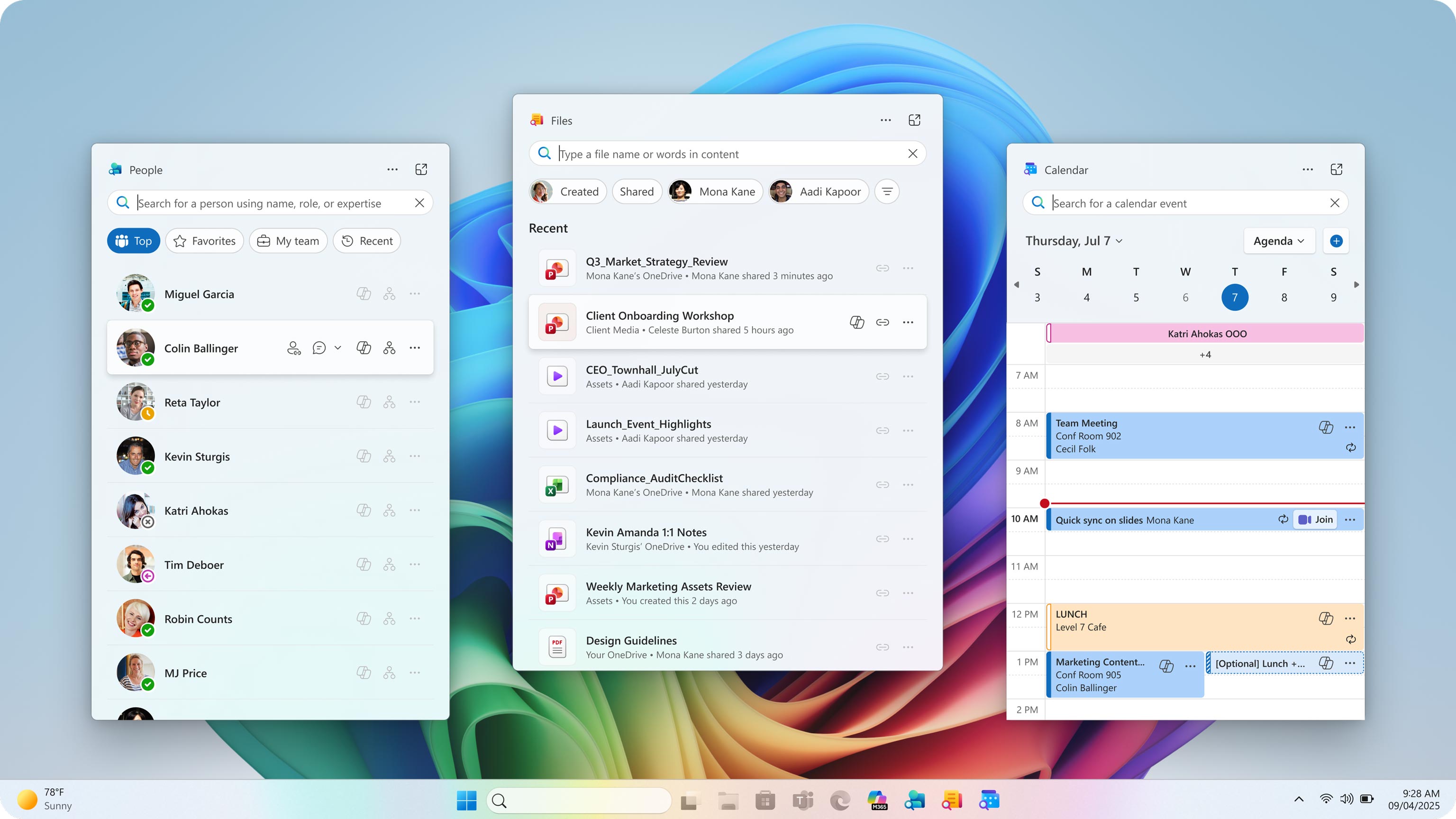Screen dimensions: 1456x819
Task: Open the Agenda view dropdown
Action: click(1279, 240)
